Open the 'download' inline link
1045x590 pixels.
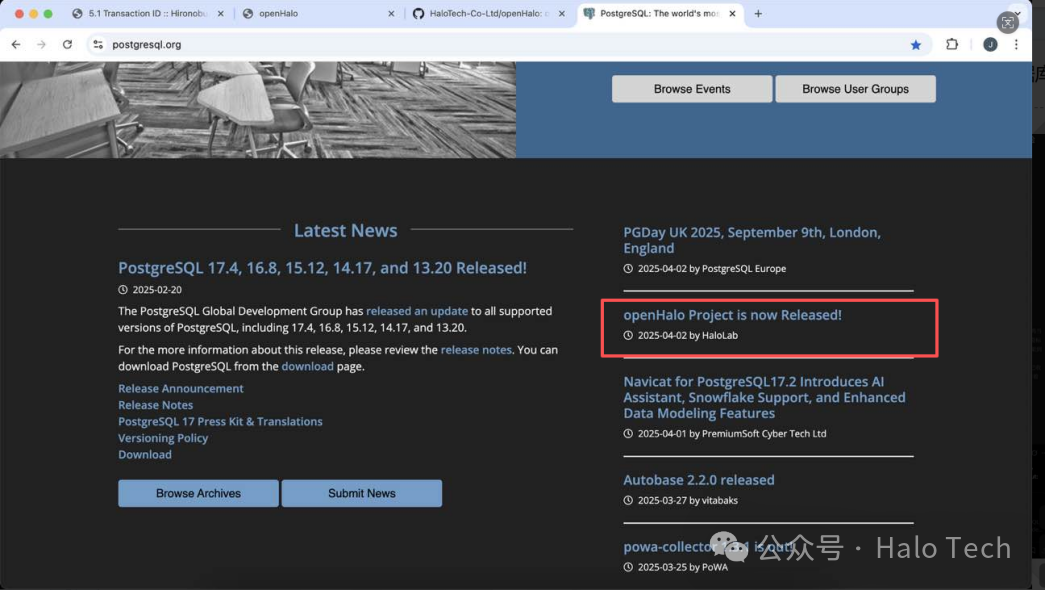307,367
